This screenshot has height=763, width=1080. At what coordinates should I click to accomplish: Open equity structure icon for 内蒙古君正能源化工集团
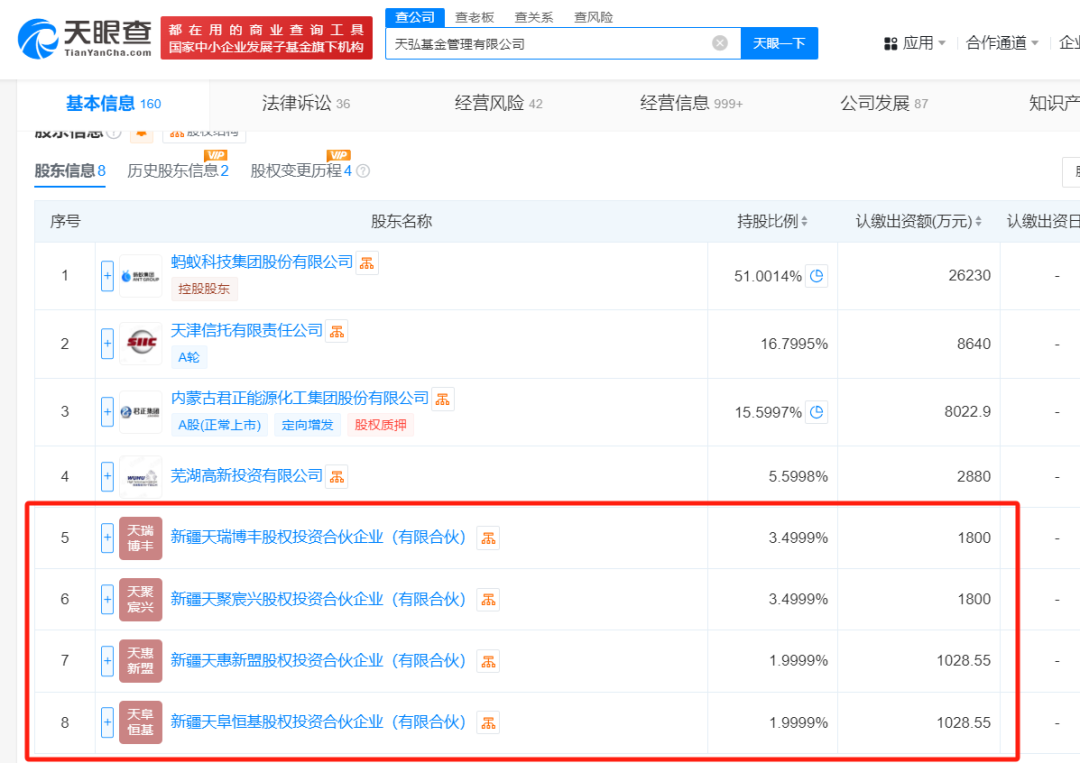(443, 399)
